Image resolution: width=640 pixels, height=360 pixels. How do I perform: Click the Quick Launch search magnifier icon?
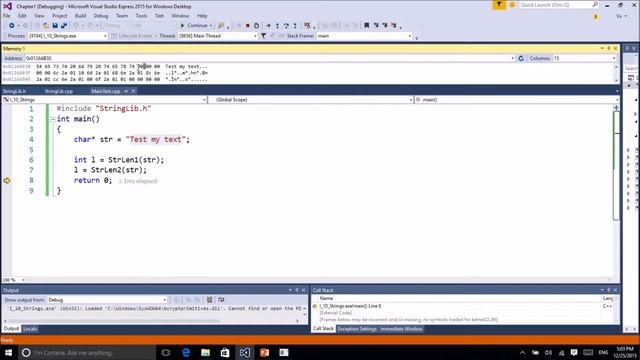[x=595, y=5]
